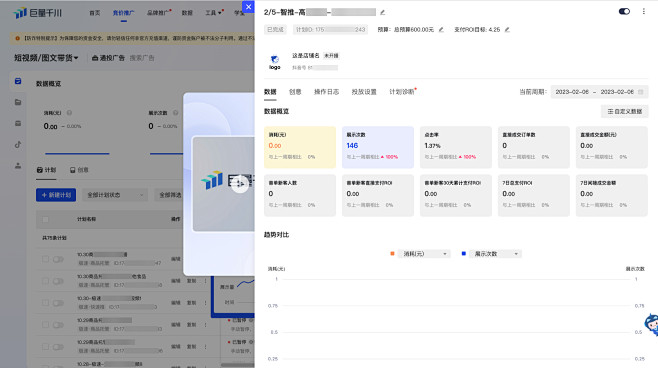Switch to the 计划 tab in list

46,170
